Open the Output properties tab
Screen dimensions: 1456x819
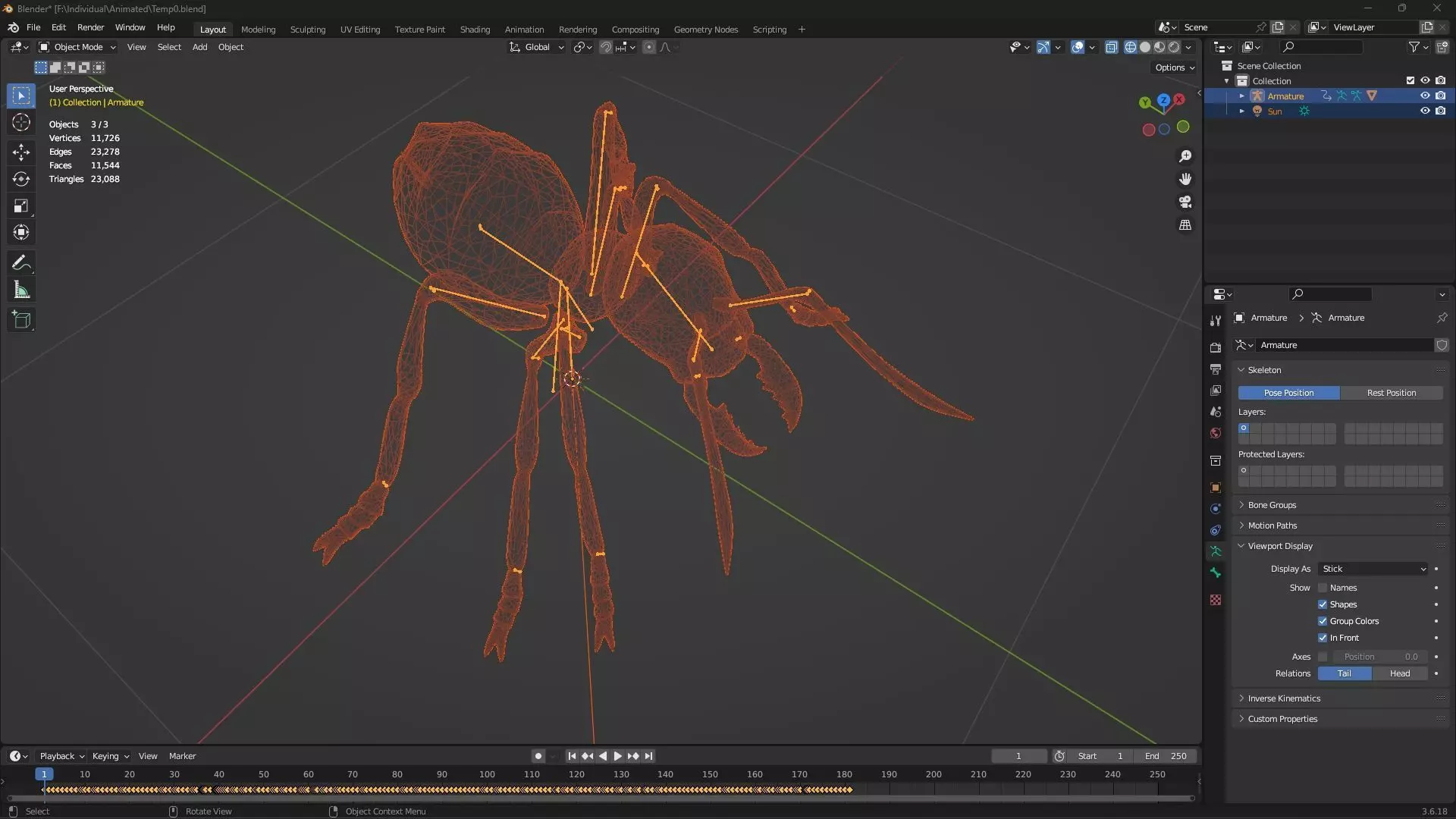pyautogui.click(x=1216, y=369)
